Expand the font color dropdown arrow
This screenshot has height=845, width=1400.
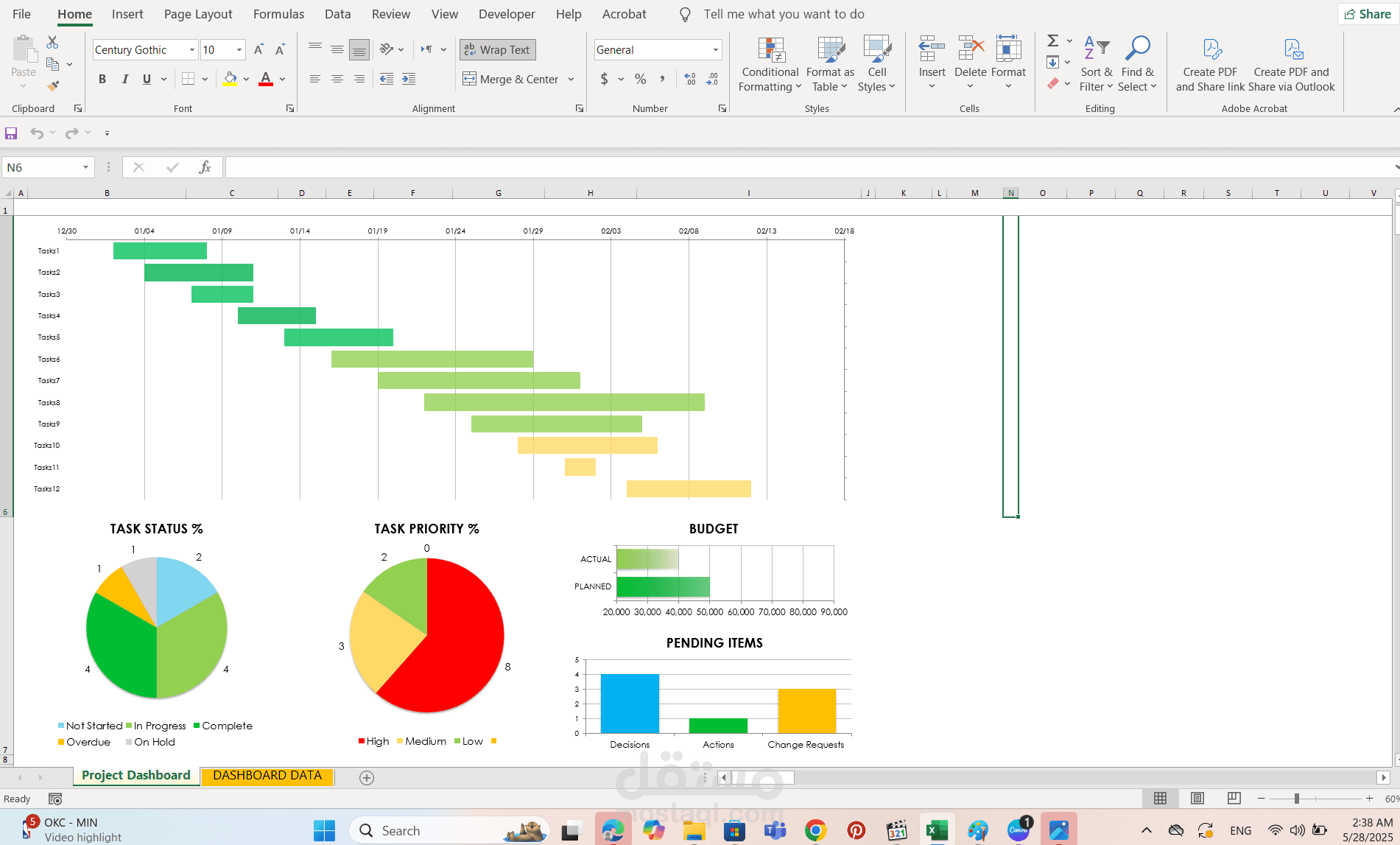click(282, 79)
